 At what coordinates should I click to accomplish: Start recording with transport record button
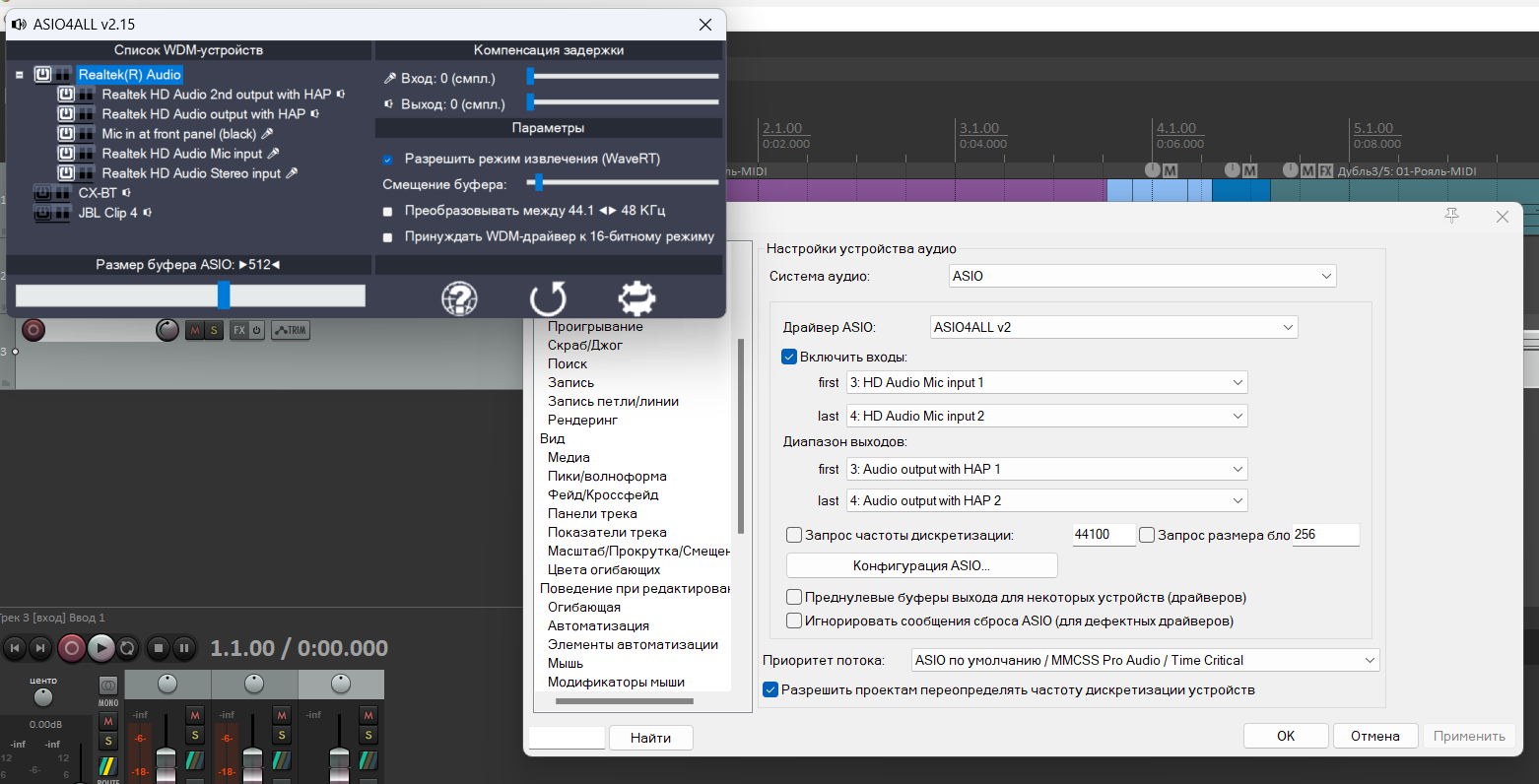pos(71,648)
